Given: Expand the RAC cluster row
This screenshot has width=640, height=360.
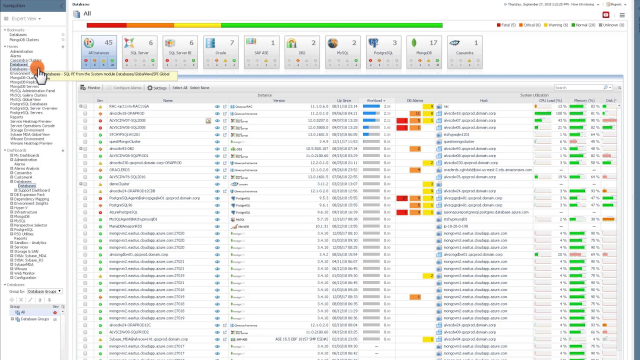Looking at the screenshot, I should pos(81,107).
